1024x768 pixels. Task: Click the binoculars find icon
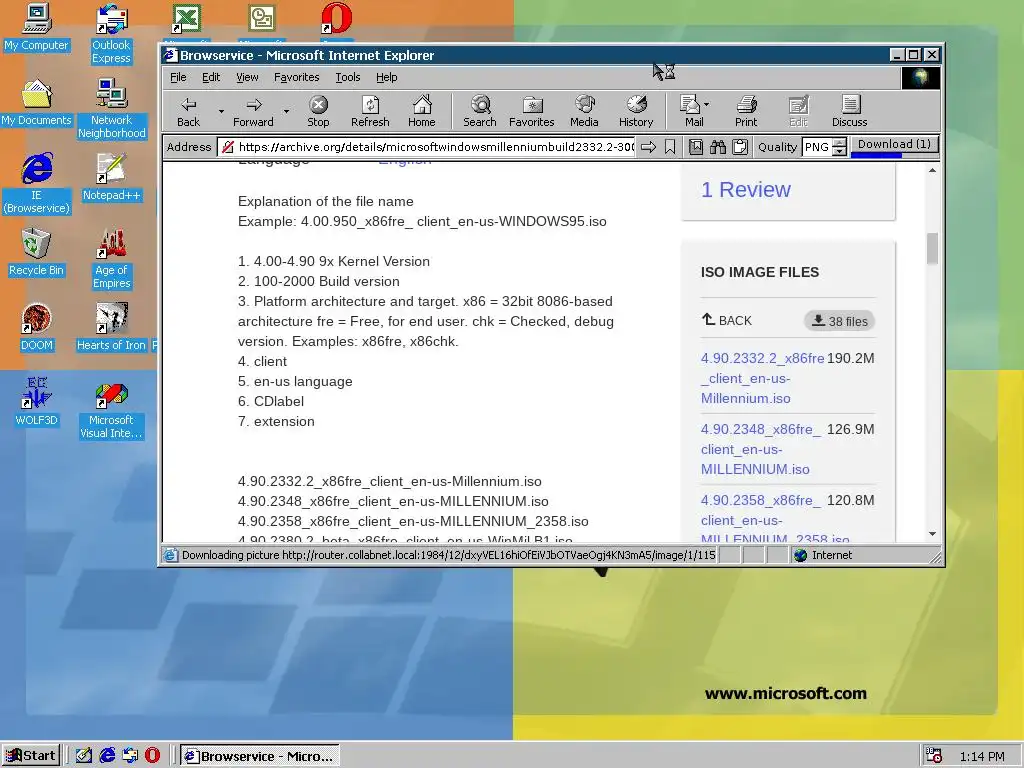718,147
